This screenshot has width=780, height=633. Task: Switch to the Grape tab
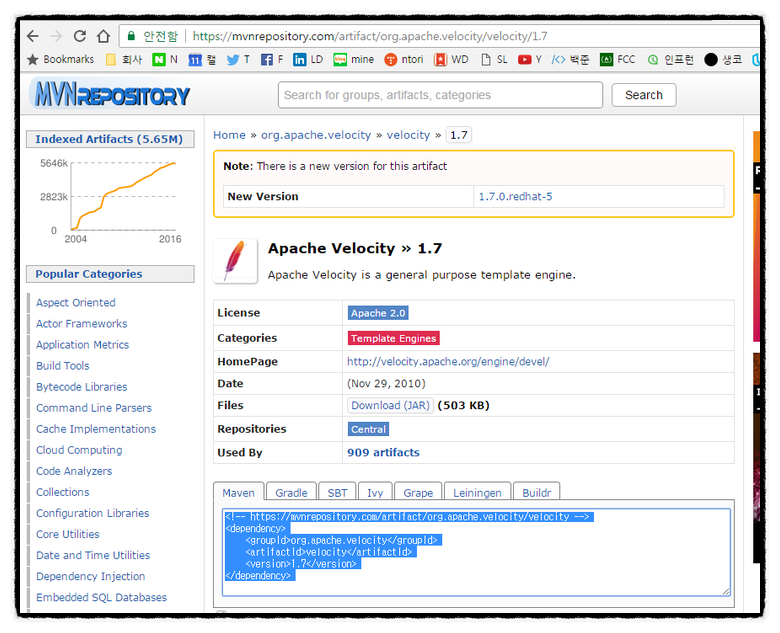pos(418,492)
